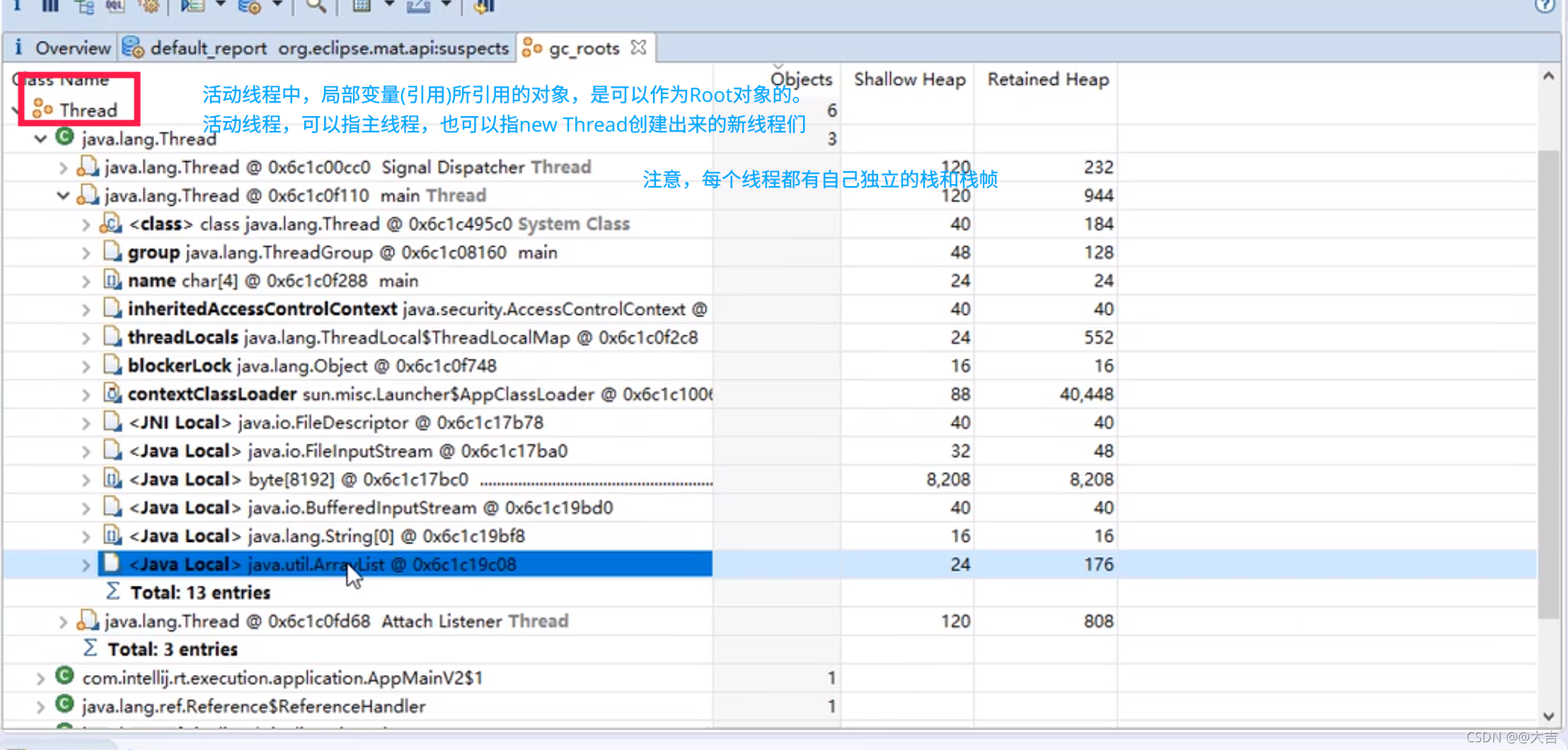
Task: Select the Java Local java.io.FileInputStream row text
Action: [x=348, y=451]
